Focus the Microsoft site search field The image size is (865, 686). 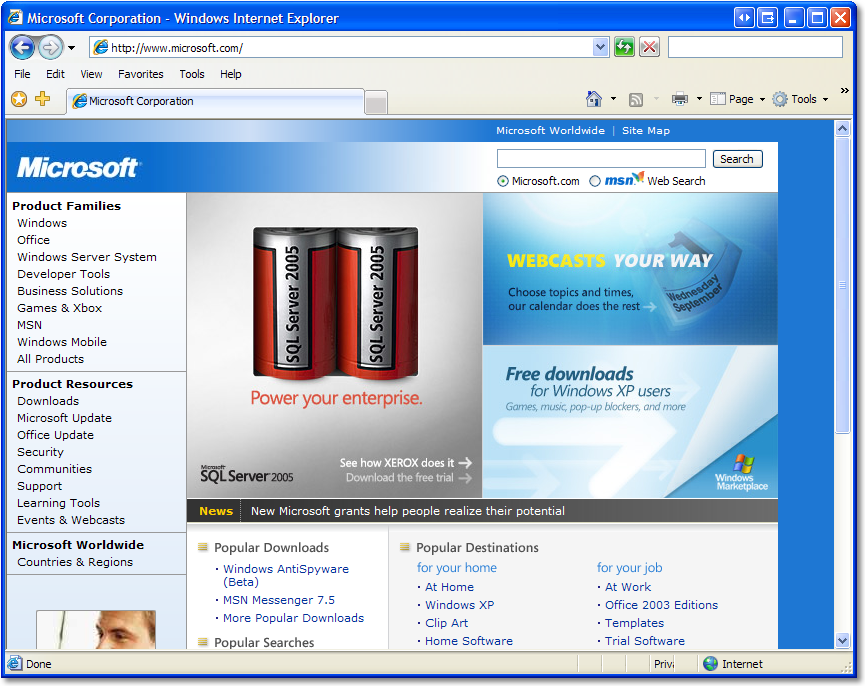tap(601, 159)
